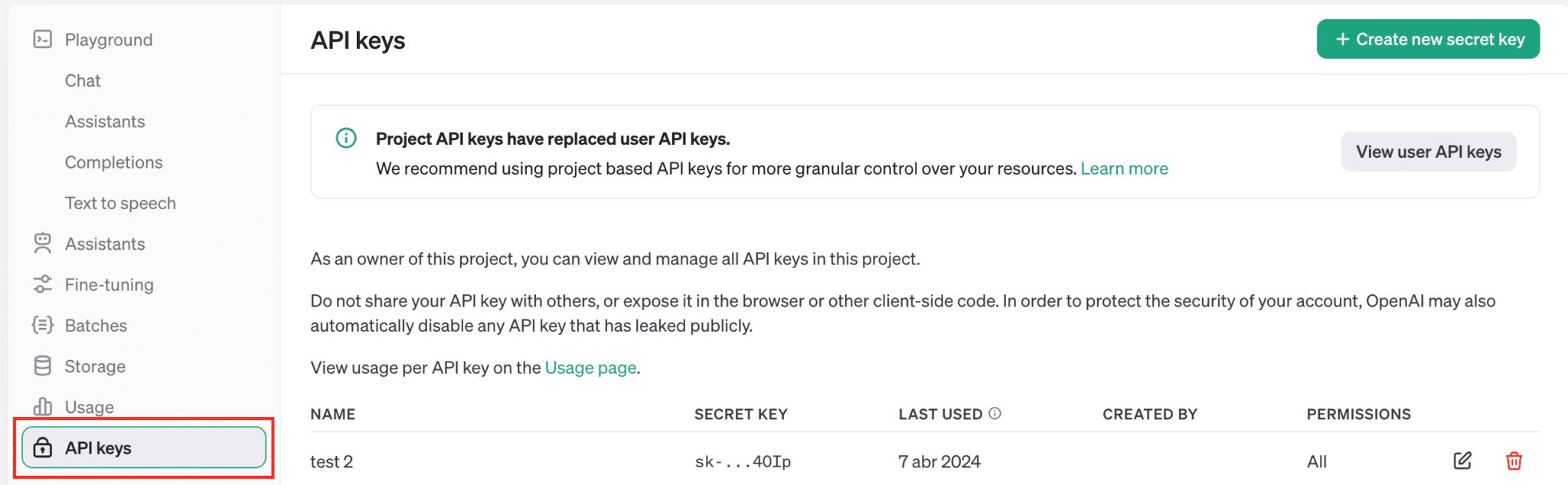Go to Completions in the sidebar
Image resolution: width=1568 pixels, height=485 pixels.
click(113, 162)
